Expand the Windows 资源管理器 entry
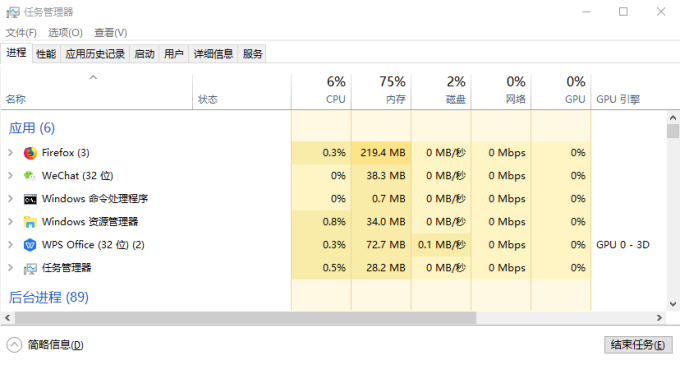The width and height of the screenshot is (680, 365). 10,222
